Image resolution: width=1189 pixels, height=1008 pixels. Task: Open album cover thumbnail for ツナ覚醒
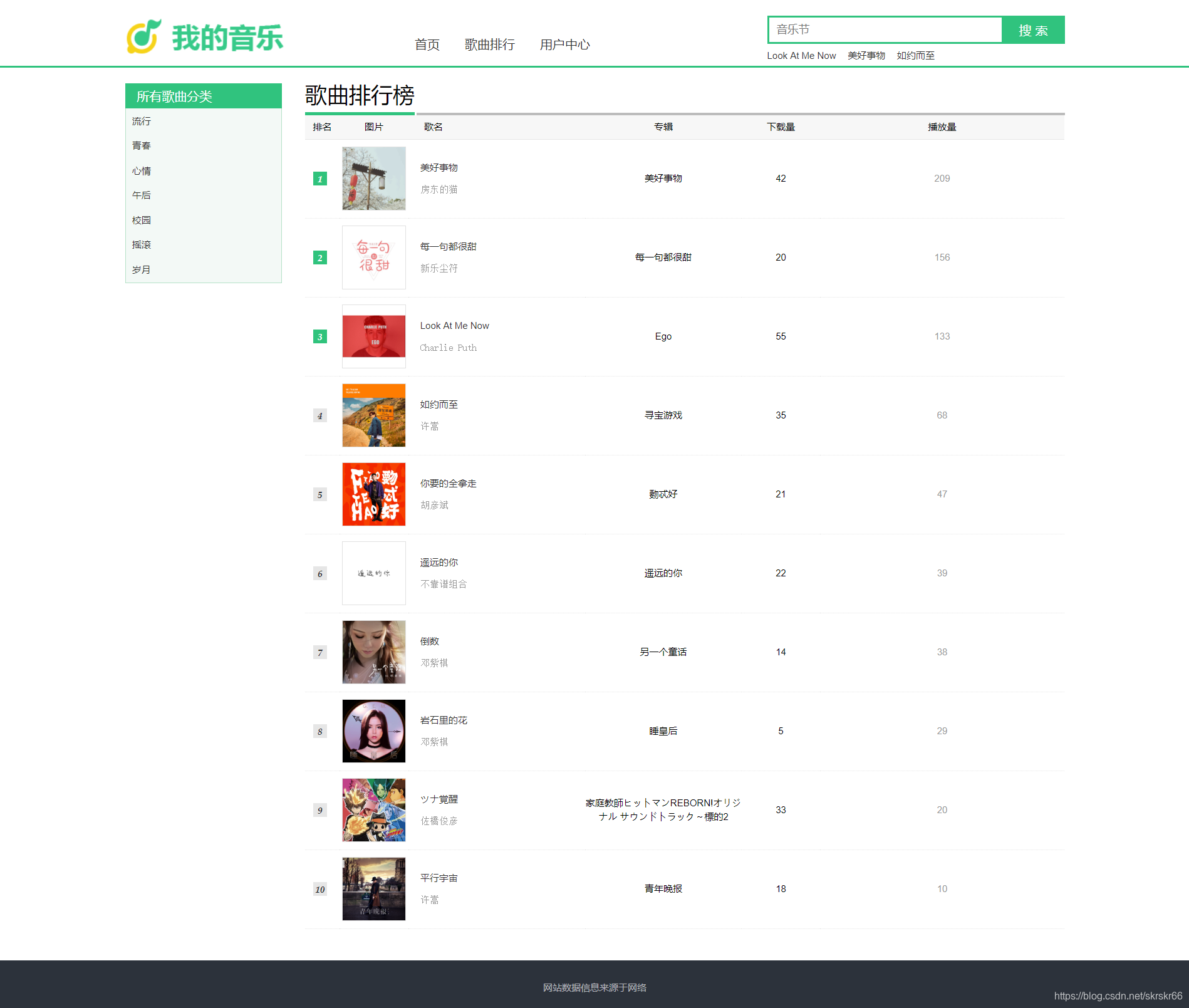374,810
